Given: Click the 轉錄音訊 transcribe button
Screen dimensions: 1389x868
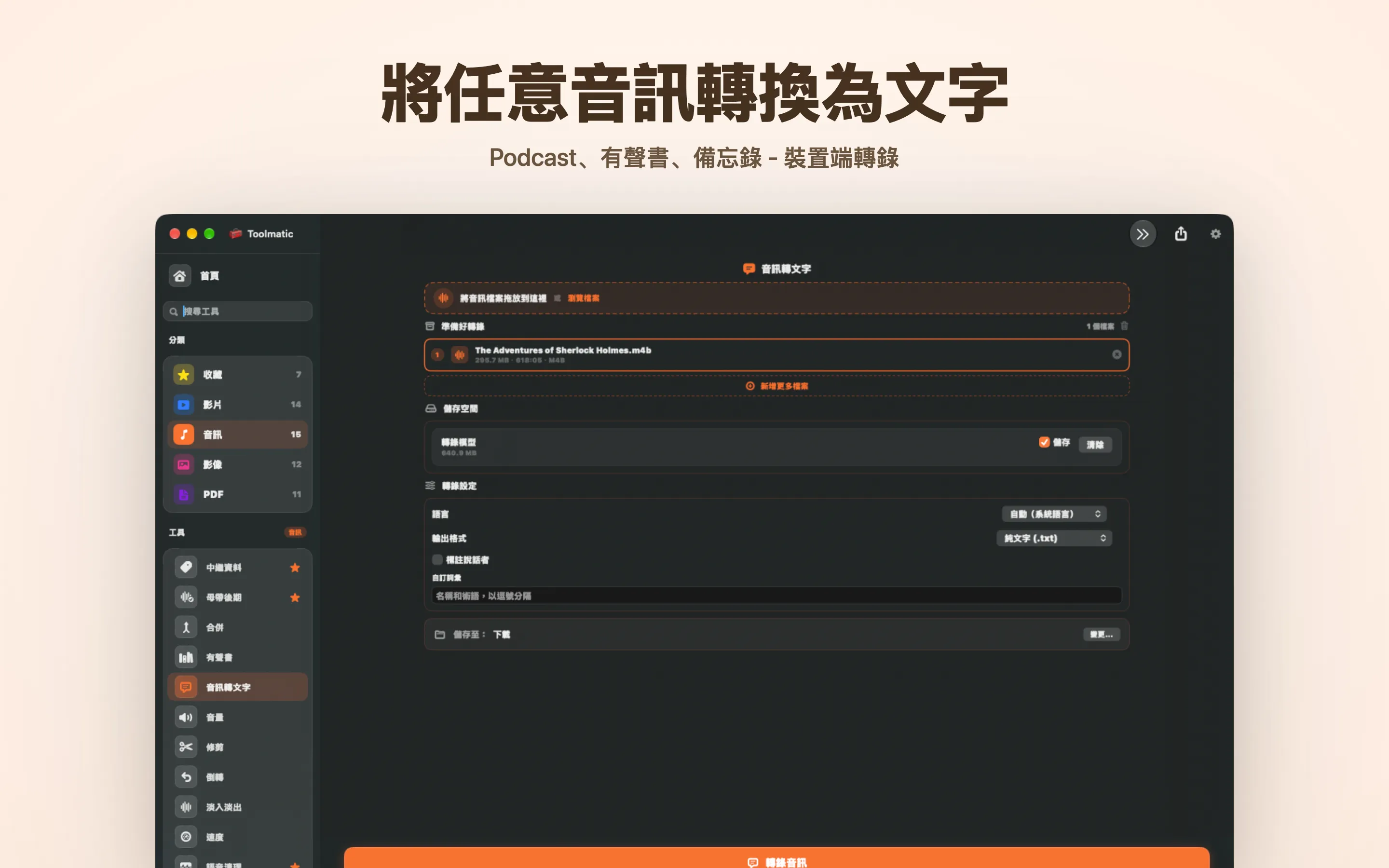Looking at the screenshot, I should tap(776, 858).
